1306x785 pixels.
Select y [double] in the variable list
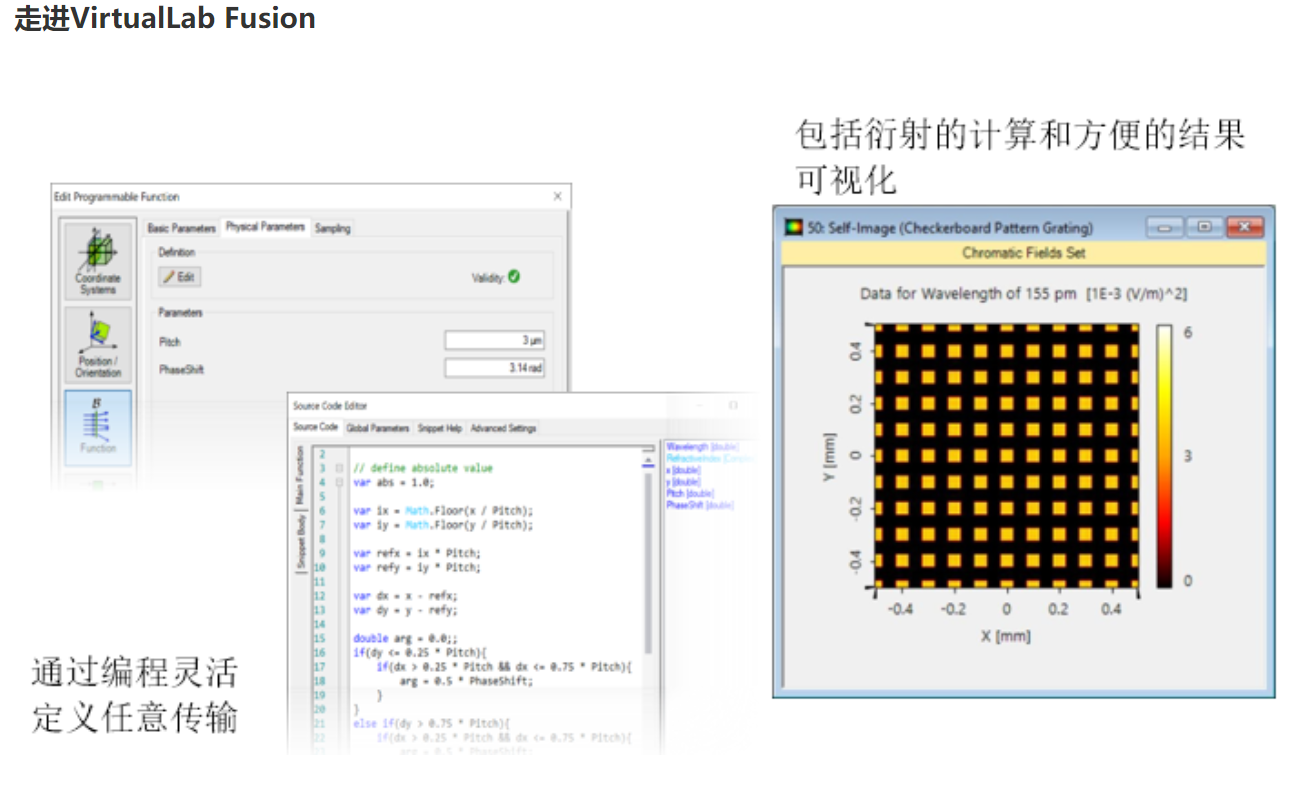(684, 481)
